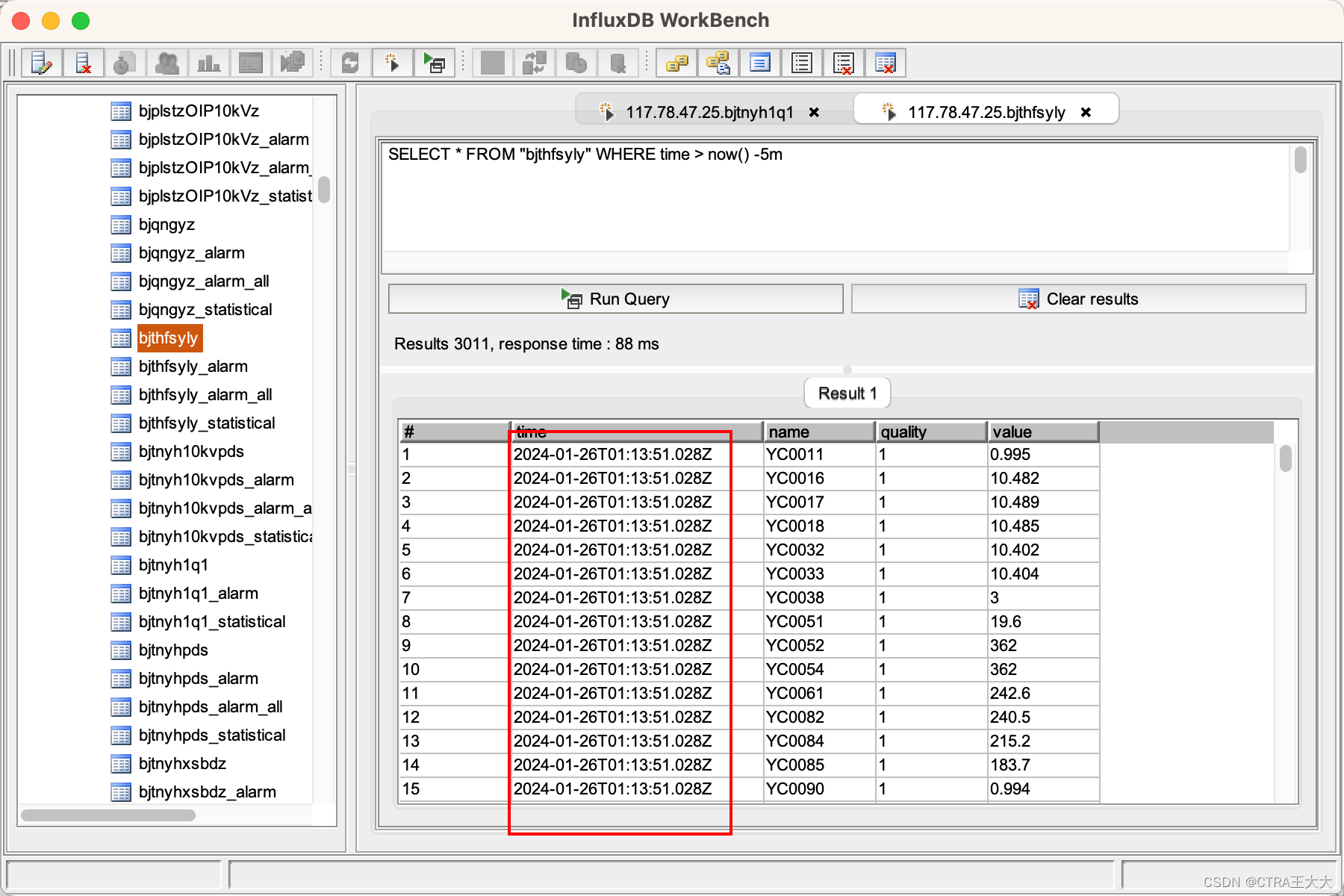
Task: Click the greyed stopwatch toolbar icon
Action: pos(125,63)
